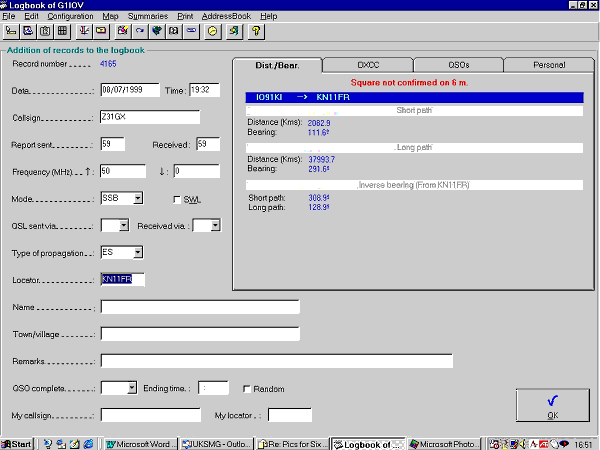This screenshot has width=600, height=450.
Task: Switch to the Personal tab
Action: (549, 65)
